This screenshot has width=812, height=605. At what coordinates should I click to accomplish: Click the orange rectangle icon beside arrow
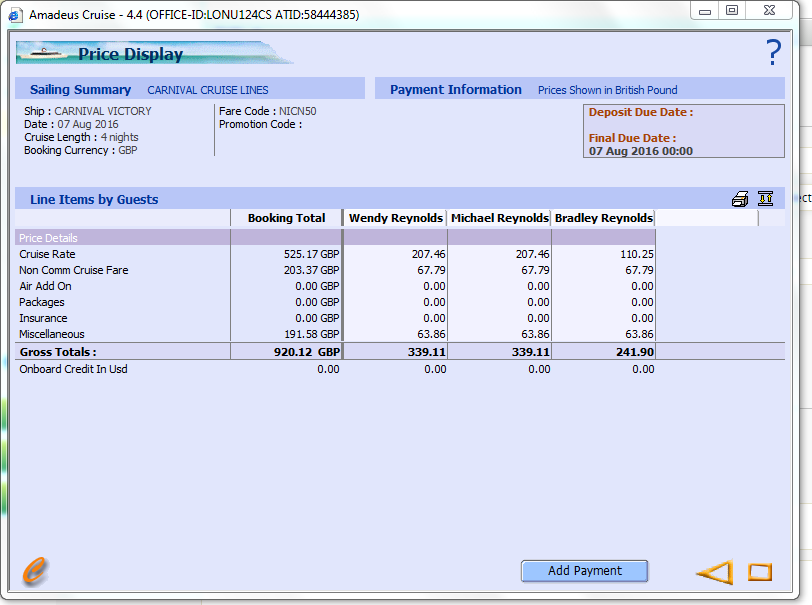760,572
